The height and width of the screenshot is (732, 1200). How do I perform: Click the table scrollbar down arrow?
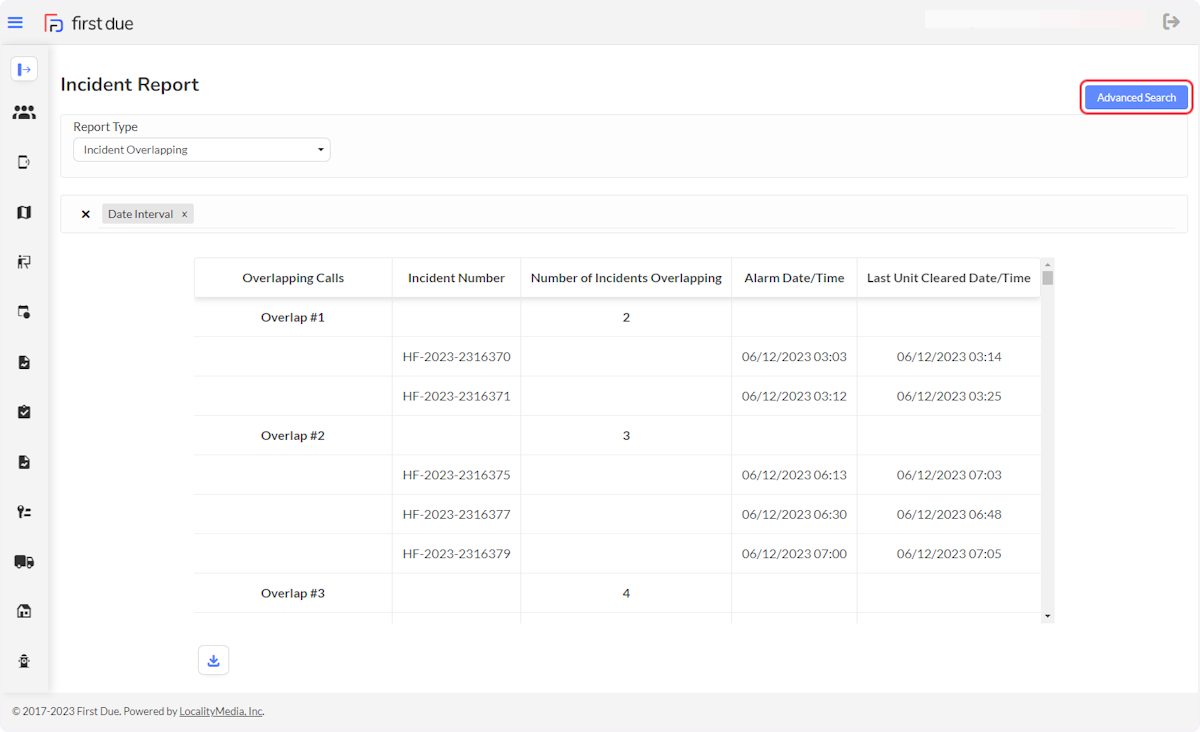[1047, 616]
